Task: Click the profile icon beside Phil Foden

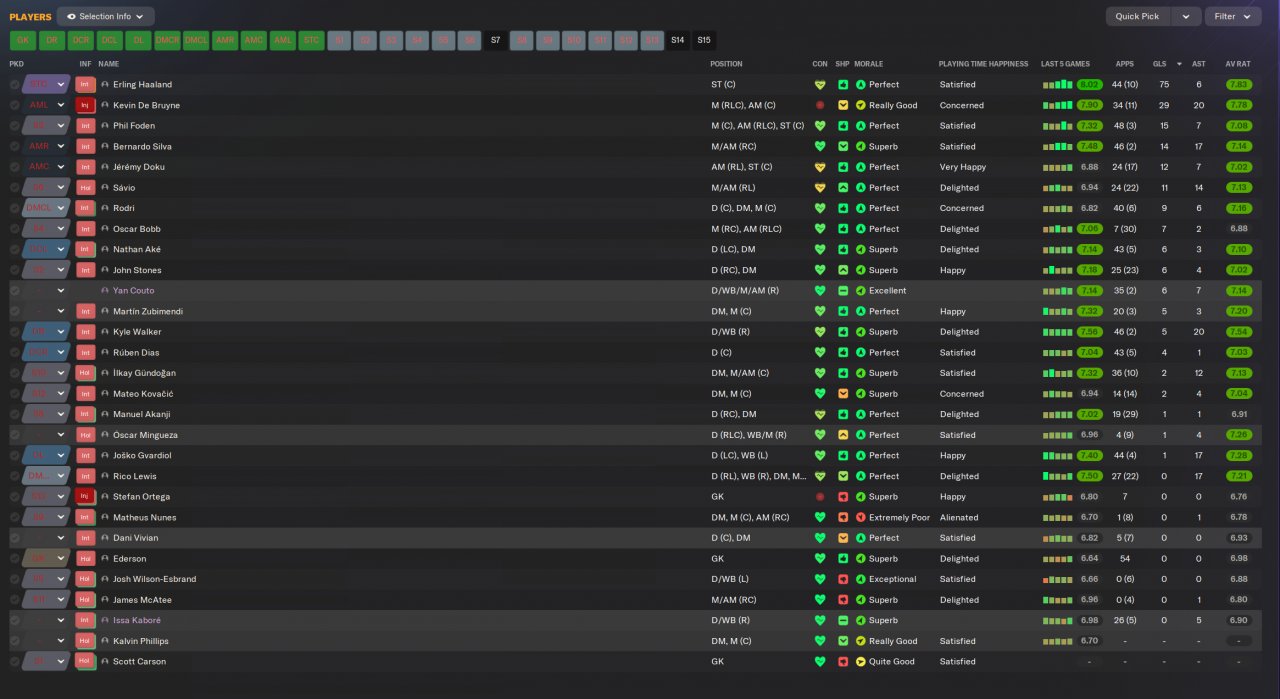Action: click(x=105, y=126)
